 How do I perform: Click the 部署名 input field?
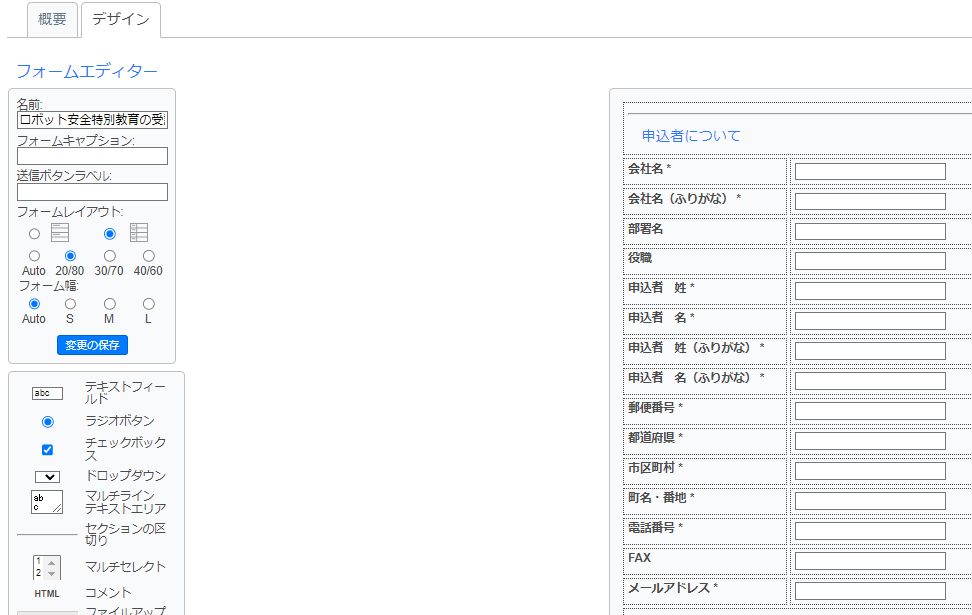tap(870, 231)
